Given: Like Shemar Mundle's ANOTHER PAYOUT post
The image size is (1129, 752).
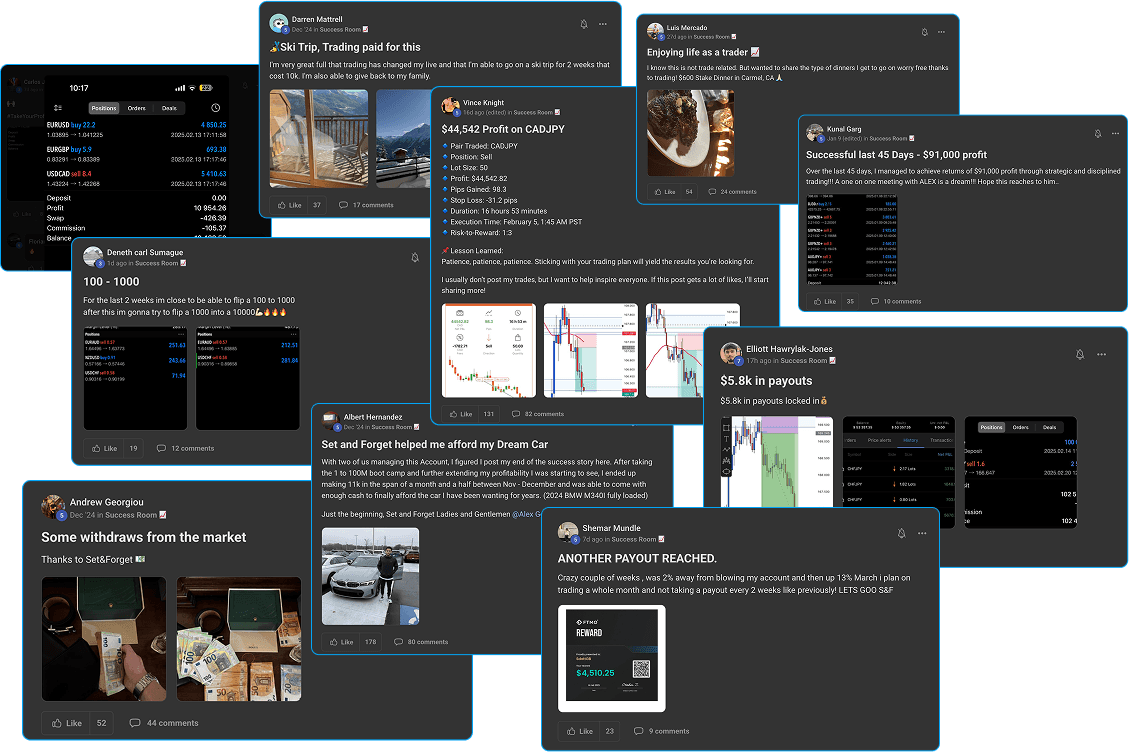Looking at the screenshot, I should [x=580, y=731].
